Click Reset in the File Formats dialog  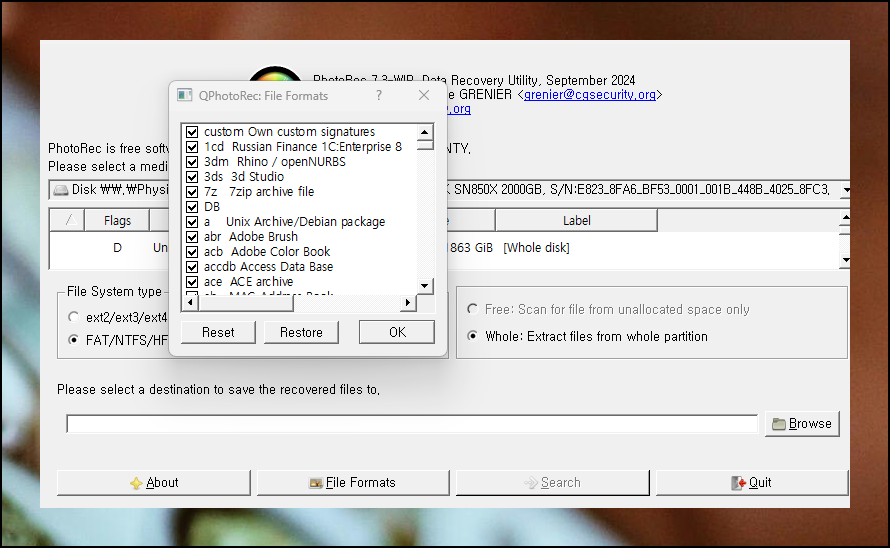pos(218,332)
